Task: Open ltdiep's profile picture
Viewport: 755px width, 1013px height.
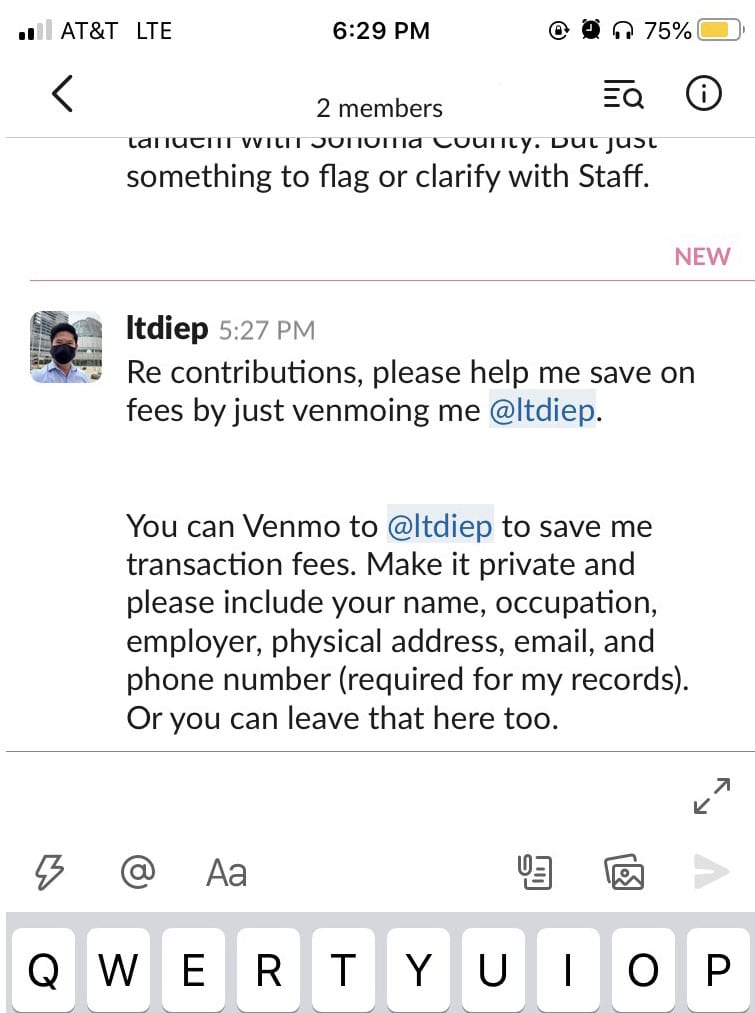Action: (x=66, y=347)
